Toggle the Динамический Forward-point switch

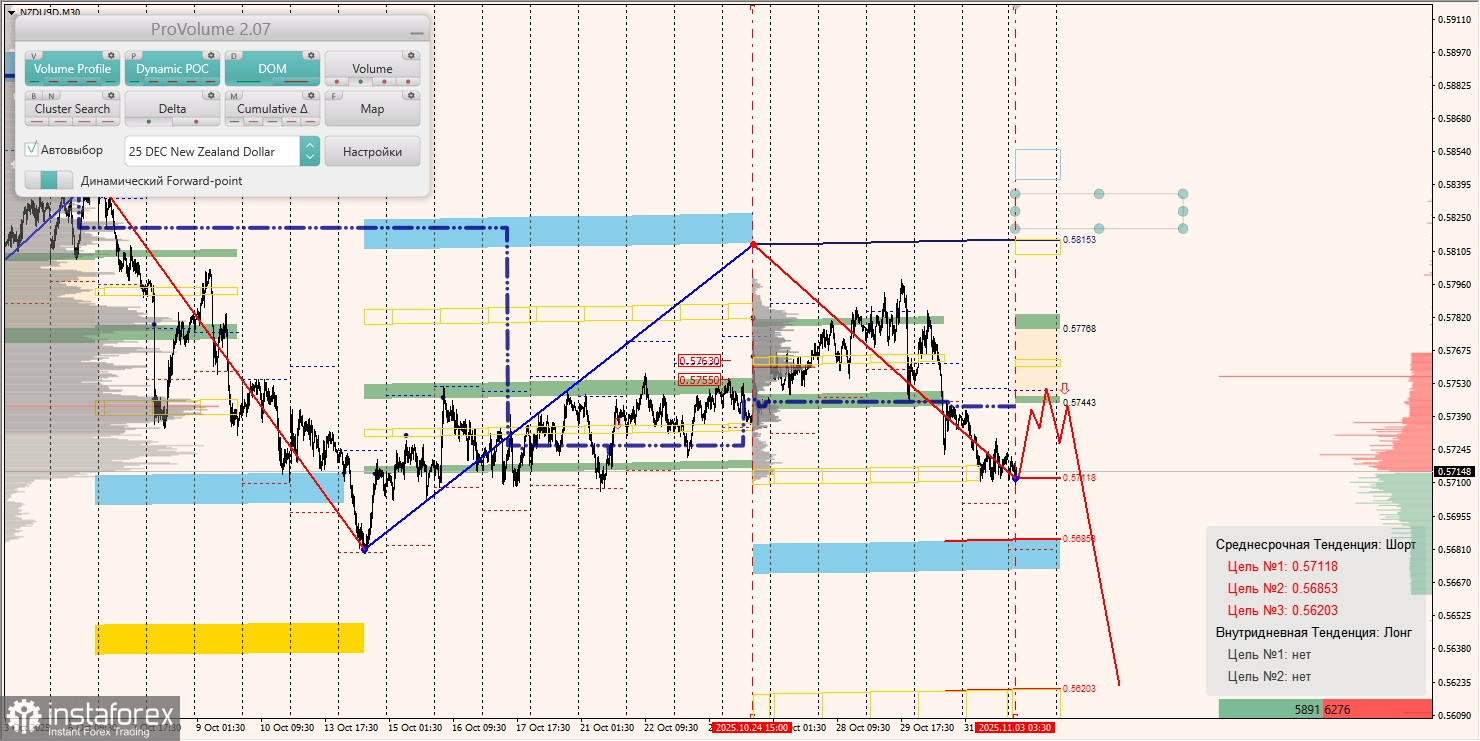pos(48,178)
